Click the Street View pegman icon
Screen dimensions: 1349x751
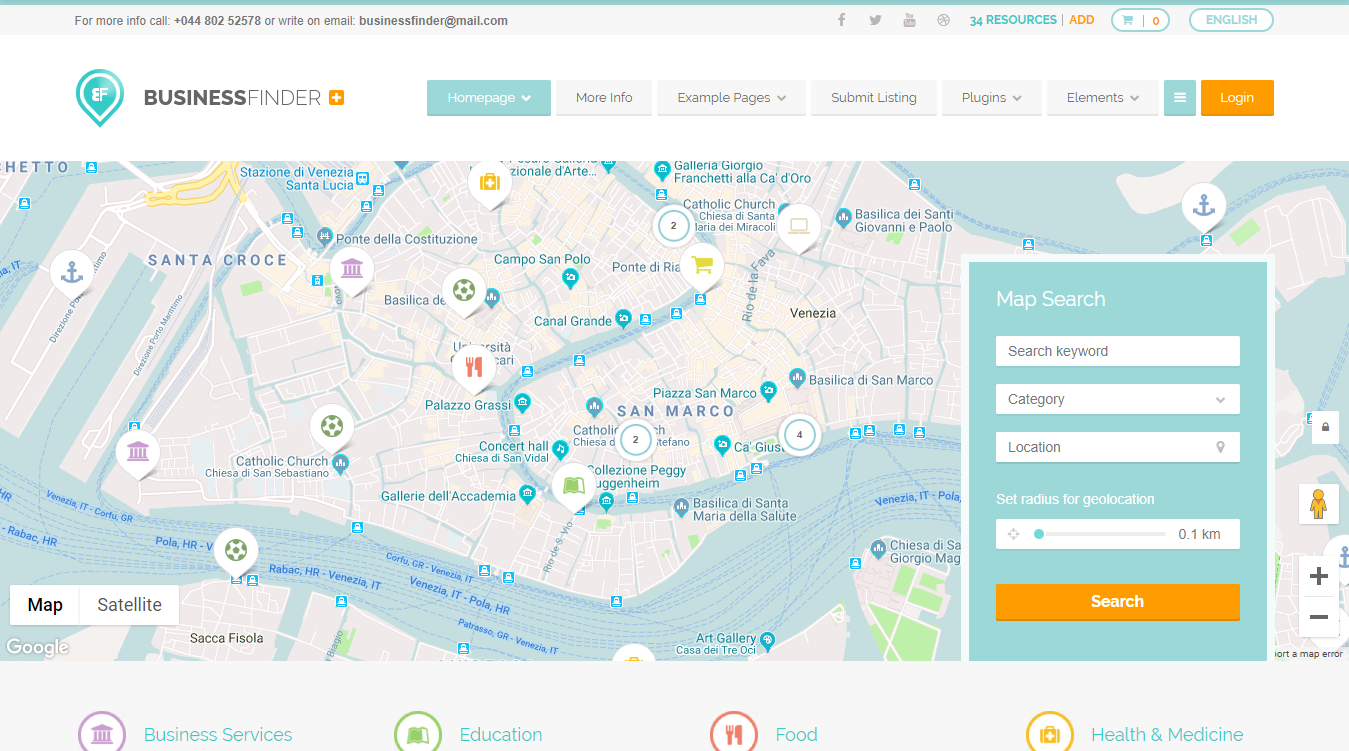tap(1318, 503)
